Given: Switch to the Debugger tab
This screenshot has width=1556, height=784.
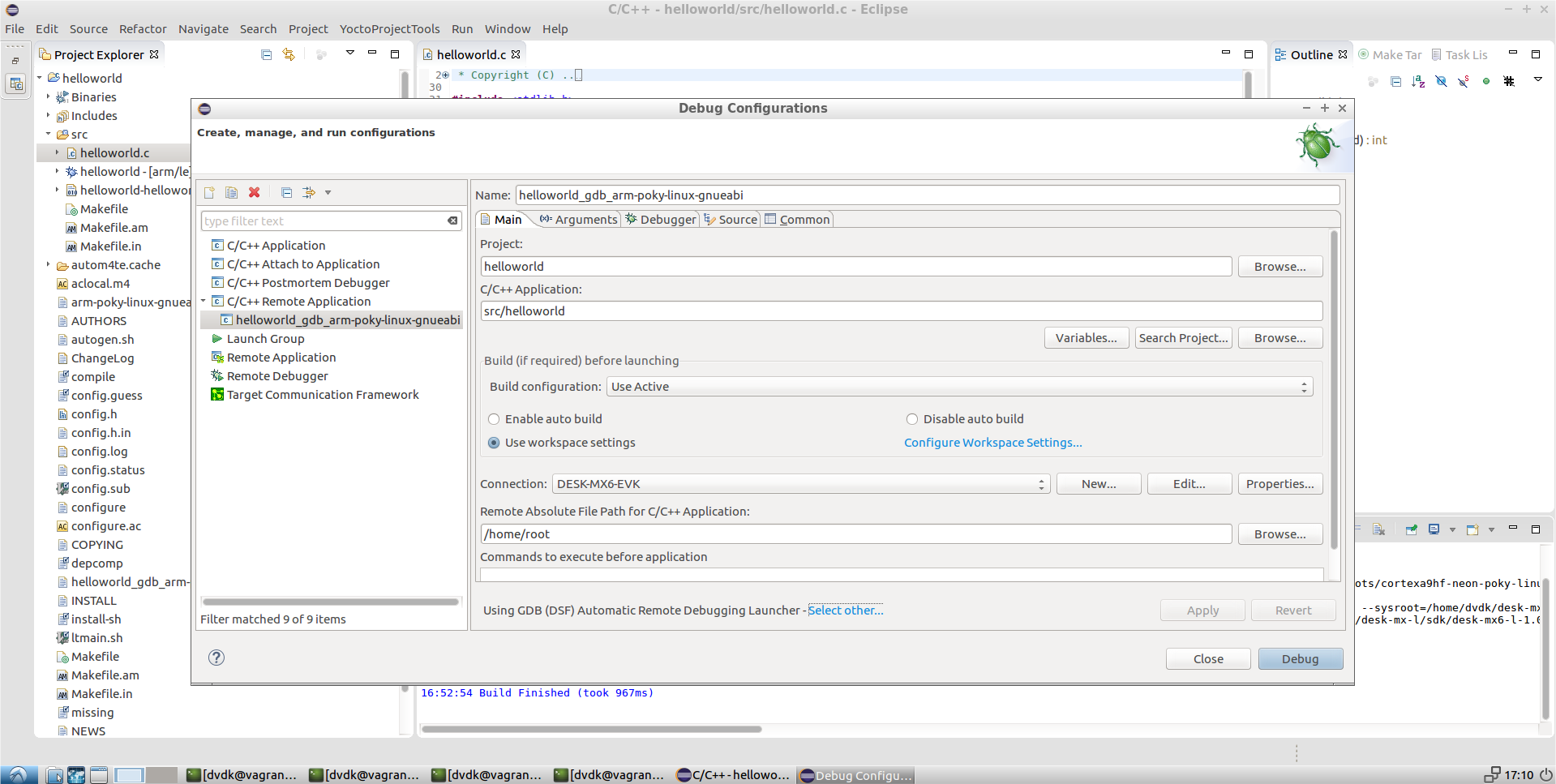Looking at the screenshot, I should 661,220.
